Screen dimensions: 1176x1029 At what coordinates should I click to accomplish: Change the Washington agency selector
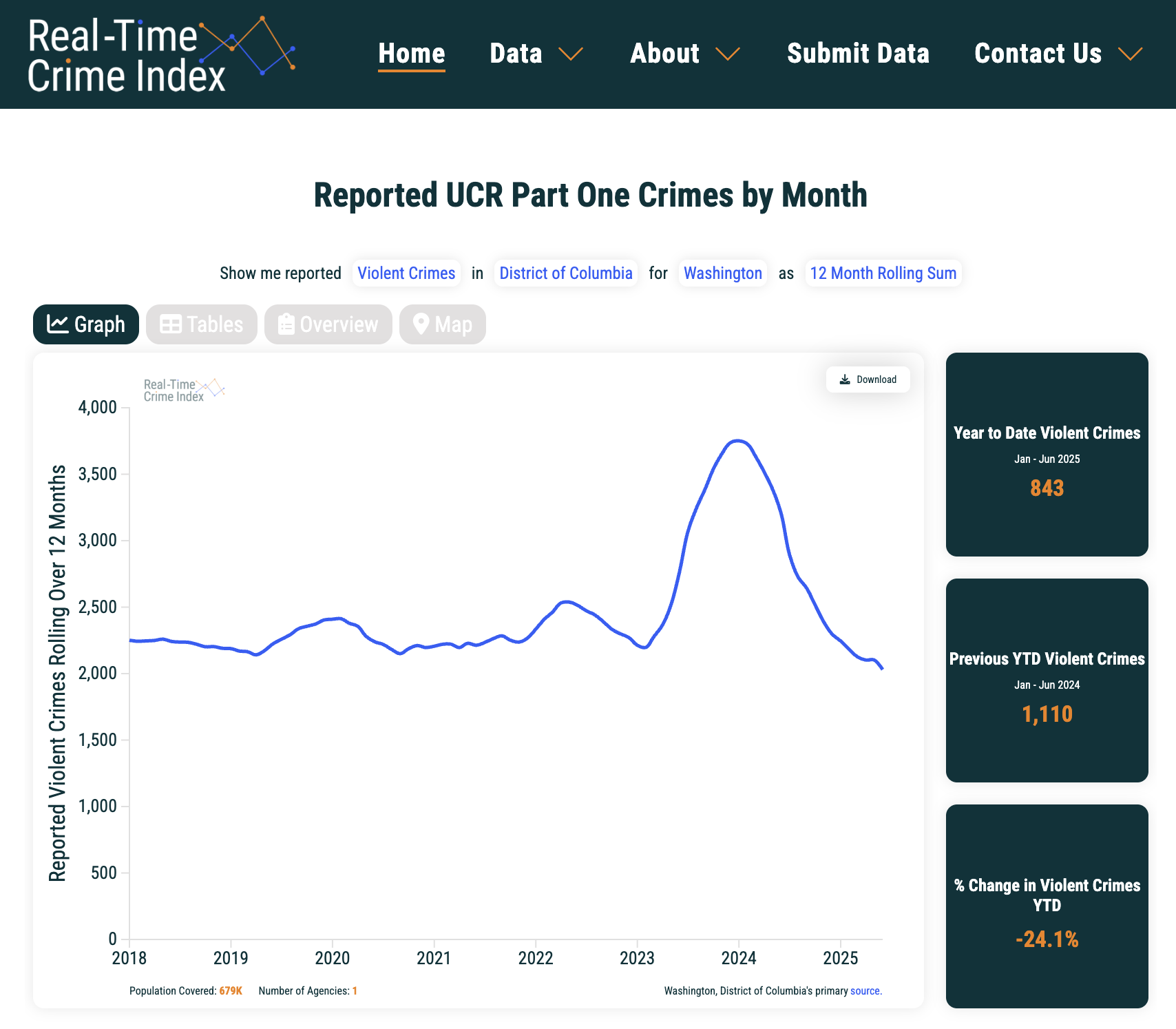pyautogui.click(x=723, y=273)
